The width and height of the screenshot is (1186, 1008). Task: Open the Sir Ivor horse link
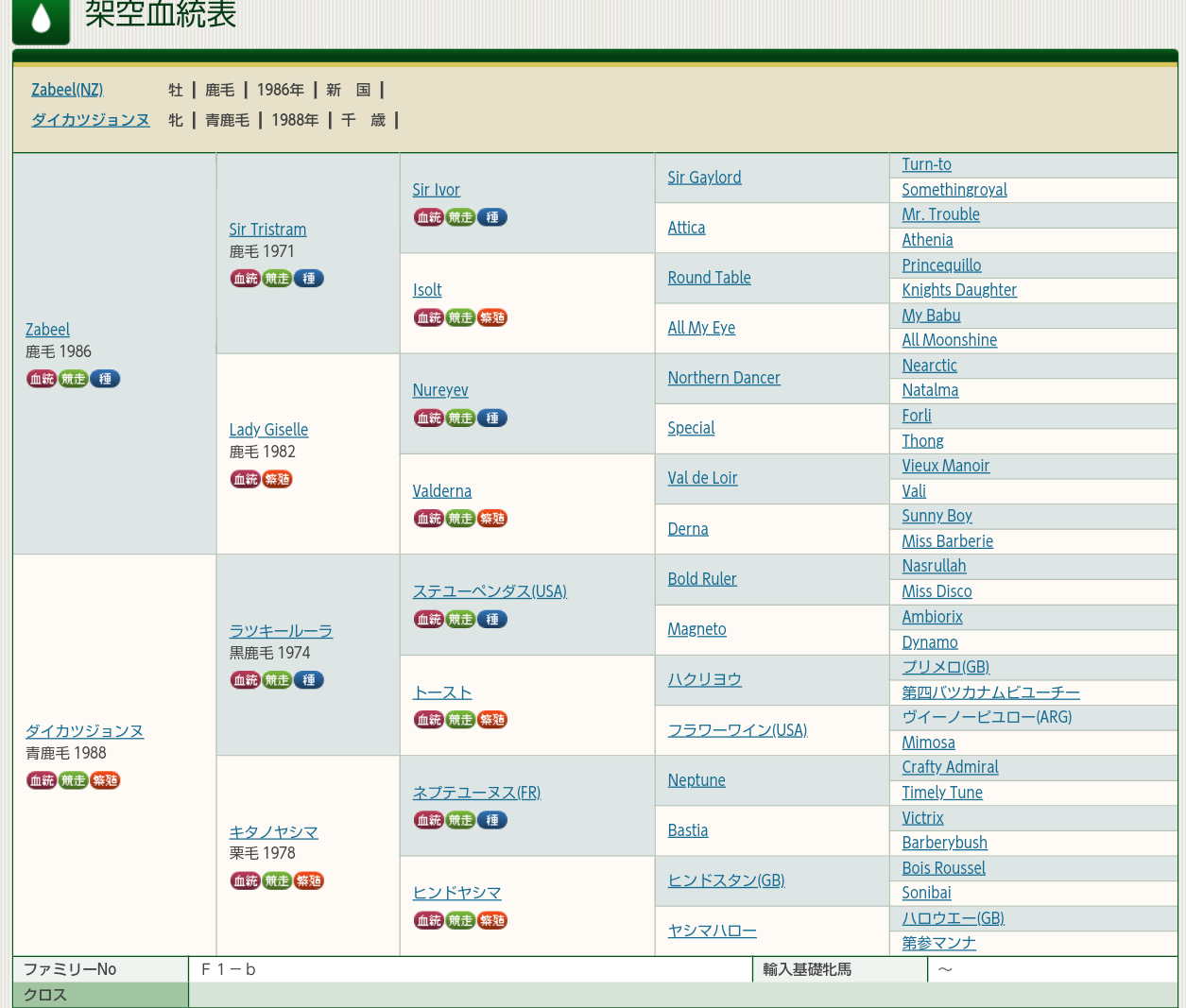[436, 190]
